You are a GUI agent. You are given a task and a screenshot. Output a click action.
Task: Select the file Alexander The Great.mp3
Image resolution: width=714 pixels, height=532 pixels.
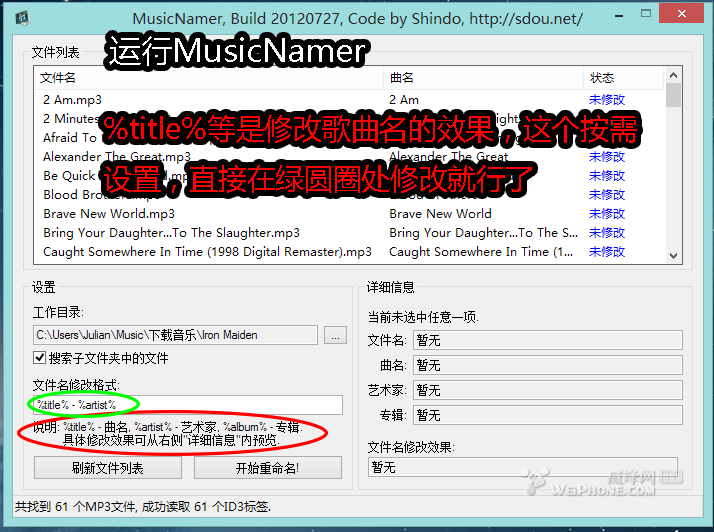point(117,157)
